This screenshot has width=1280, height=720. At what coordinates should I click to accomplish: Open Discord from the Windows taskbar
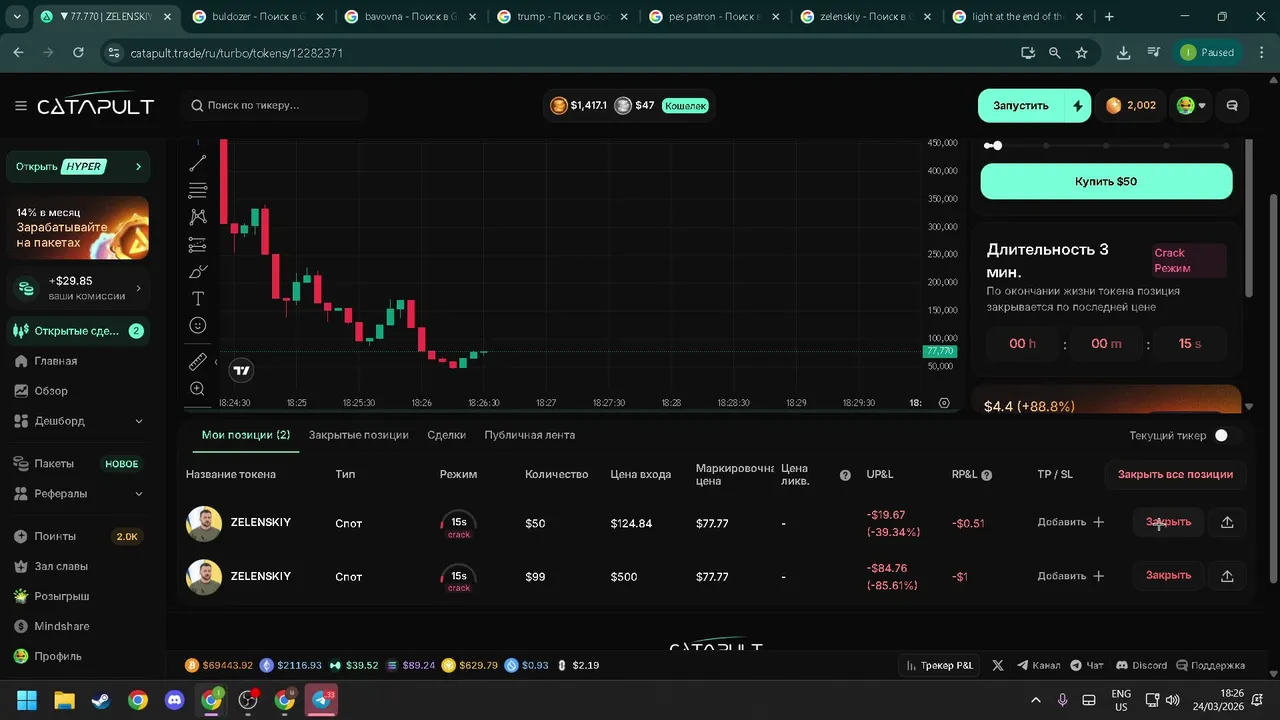pos(175,700)
